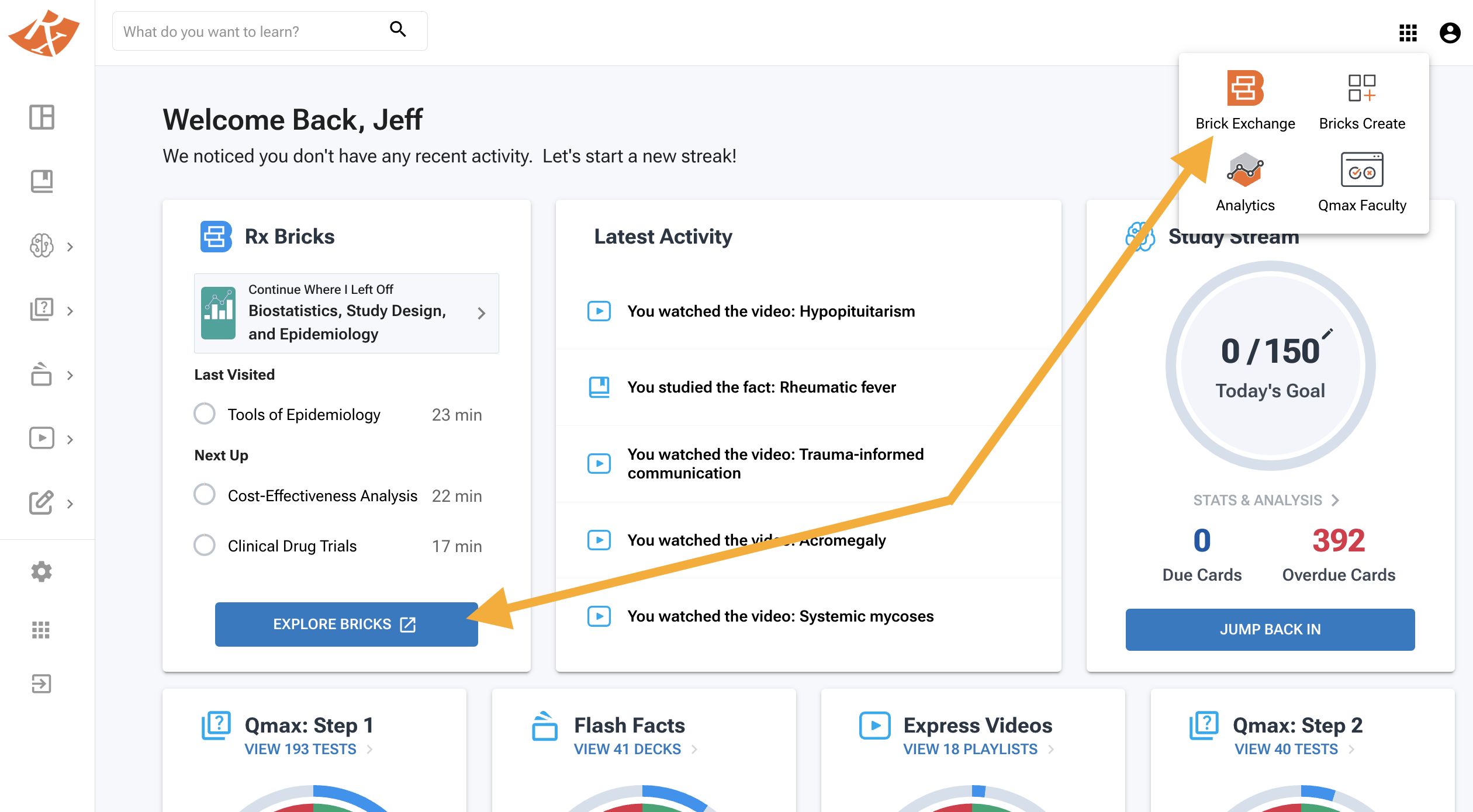Screen dimensions: 1473x812
Task: Click the edit pencil next to Today's Goal
Action: point(1327,334)
